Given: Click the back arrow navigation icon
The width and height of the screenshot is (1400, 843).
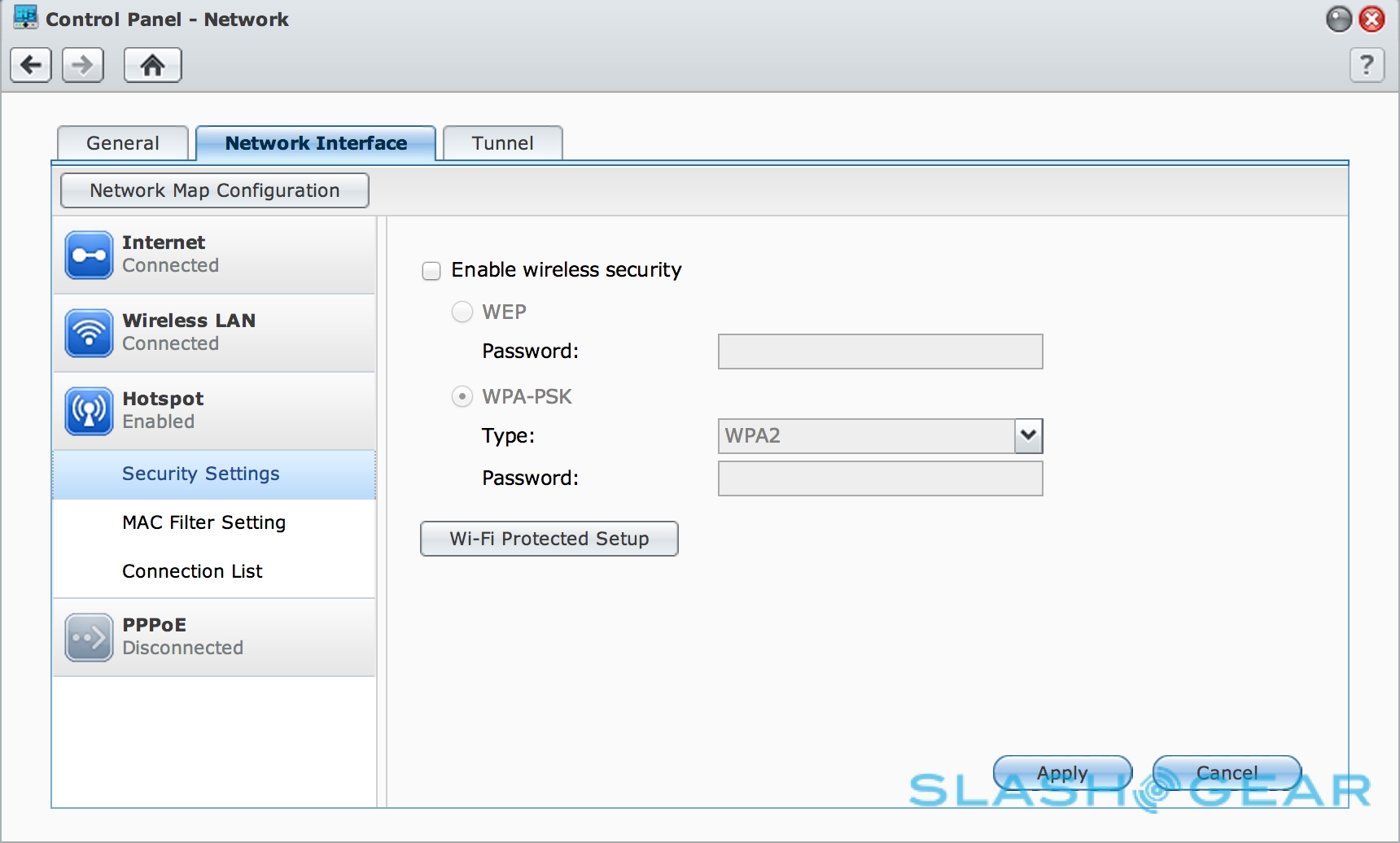Looking at the screenshot, I should pyautogui.click(x=31, y=65).
